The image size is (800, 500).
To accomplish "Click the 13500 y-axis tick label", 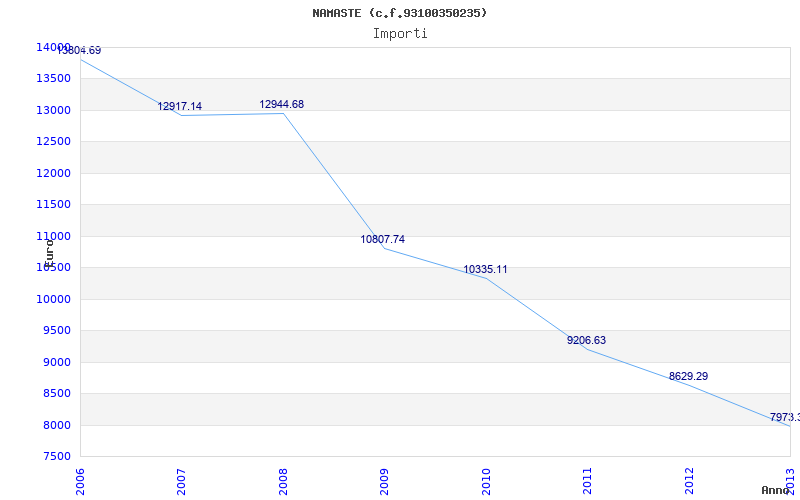I will click(x=53, y=79).
